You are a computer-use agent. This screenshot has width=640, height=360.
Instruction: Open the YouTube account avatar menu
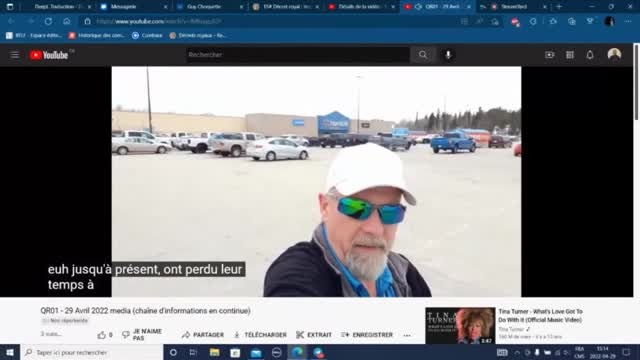614,55
